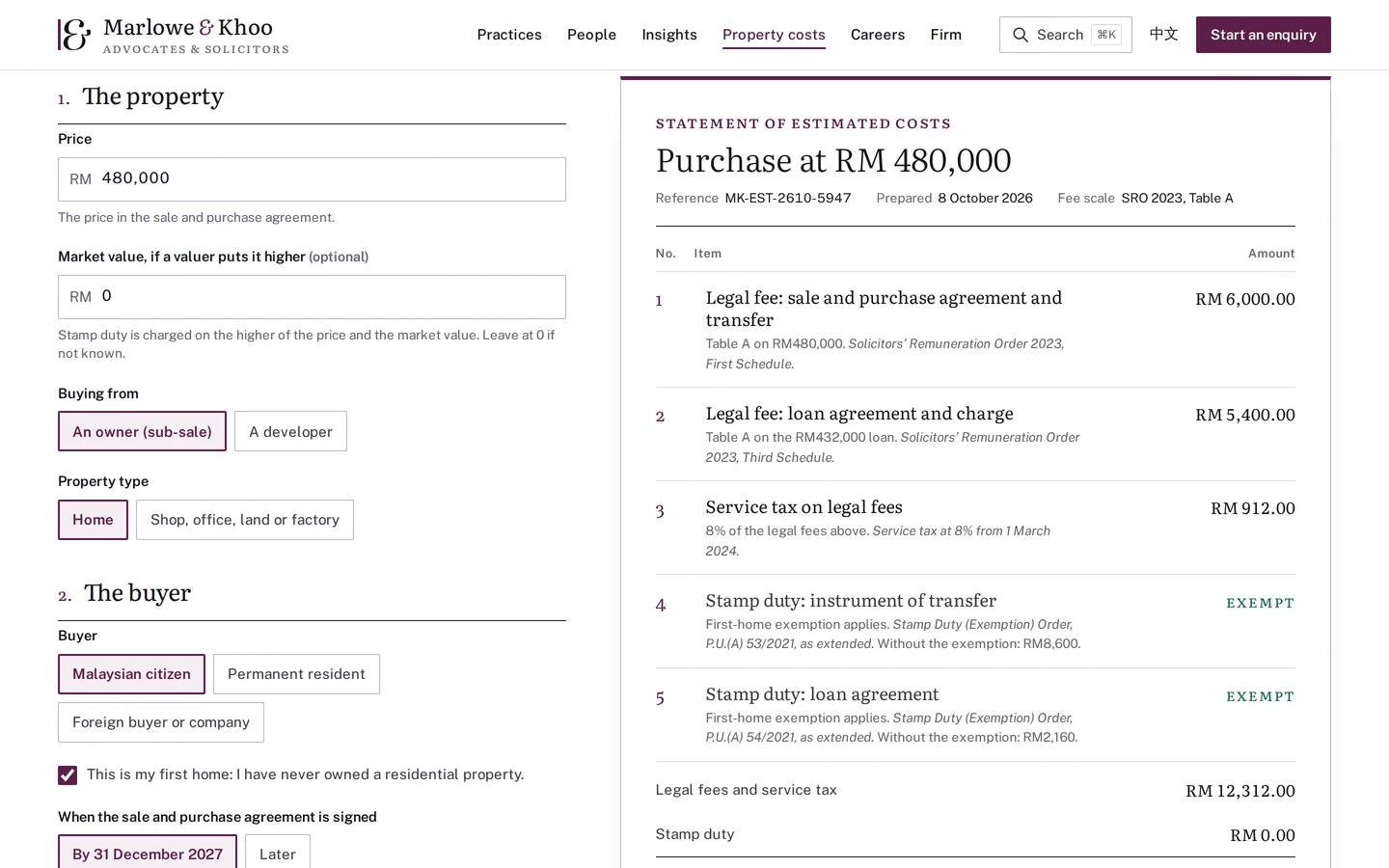Screen dimensions: 1389x868
Task: Open the People menu item
Action: point(591,35)
